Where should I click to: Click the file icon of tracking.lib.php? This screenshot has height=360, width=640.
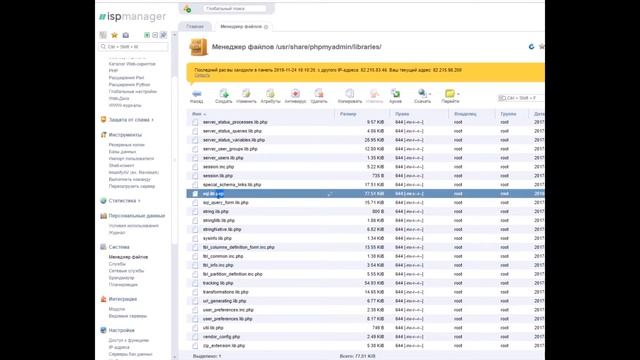196,283
